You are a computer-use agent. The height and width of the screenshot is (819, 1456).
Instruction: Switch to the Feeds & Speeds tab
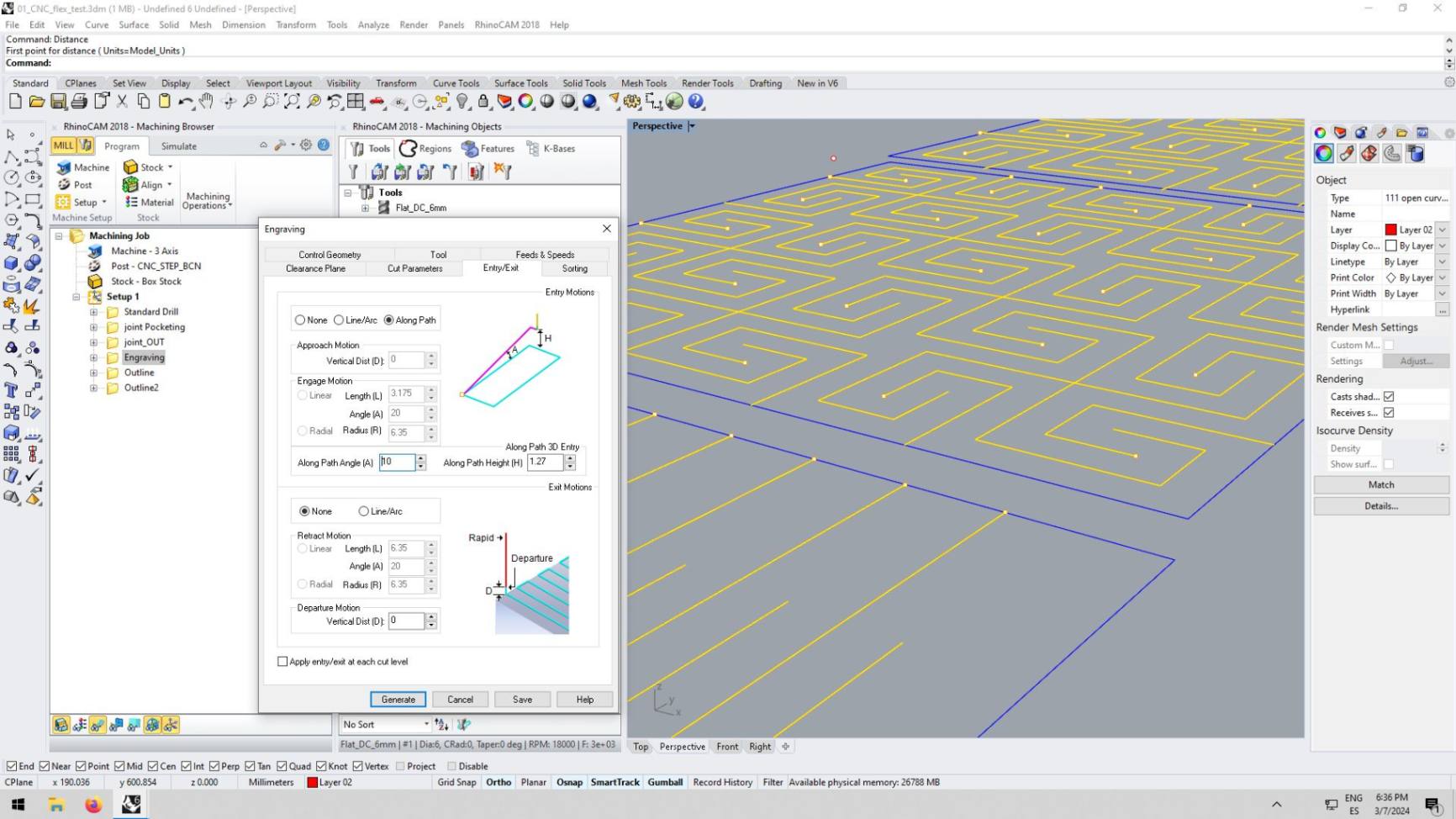[x=545, y=254]
